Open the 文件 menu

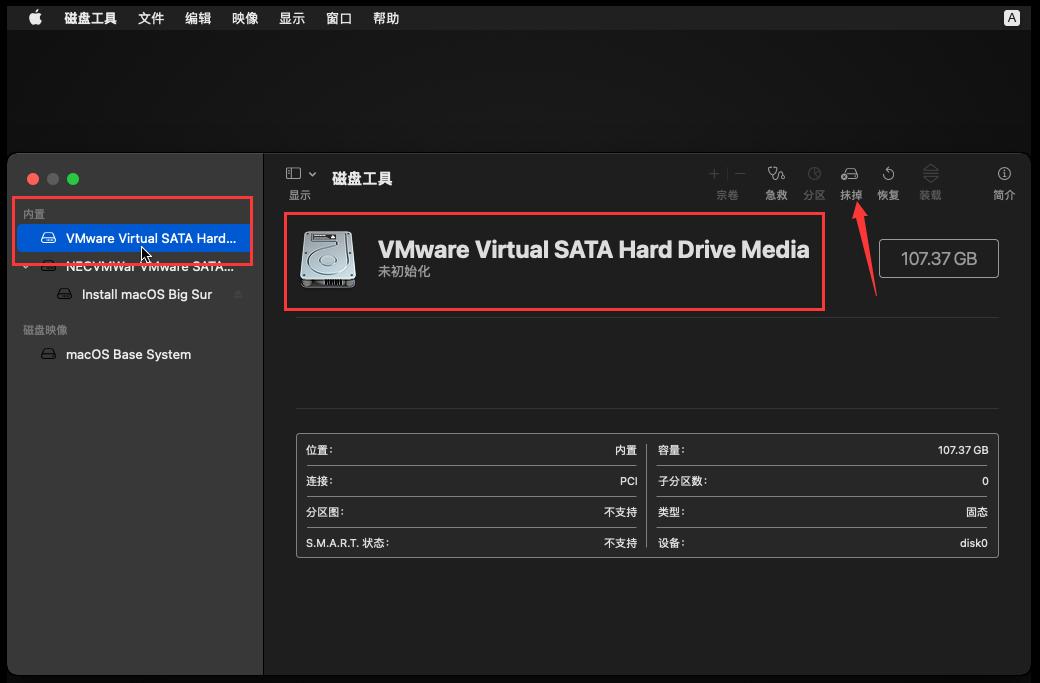tap(151, 17)
